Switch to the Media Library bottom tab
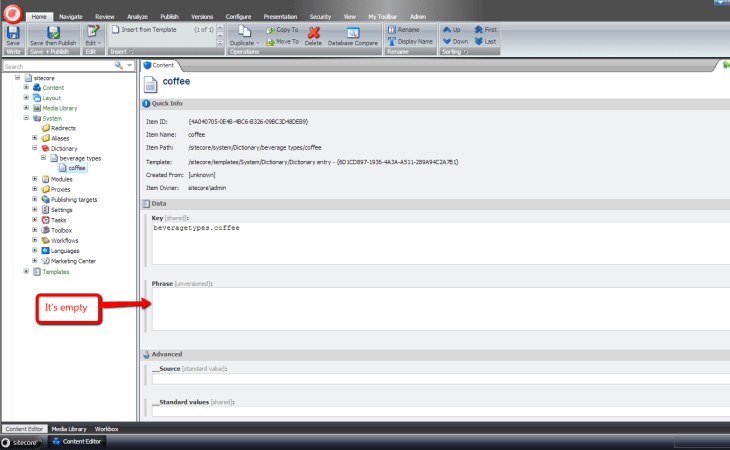730x450 pixels. (69, 428)
